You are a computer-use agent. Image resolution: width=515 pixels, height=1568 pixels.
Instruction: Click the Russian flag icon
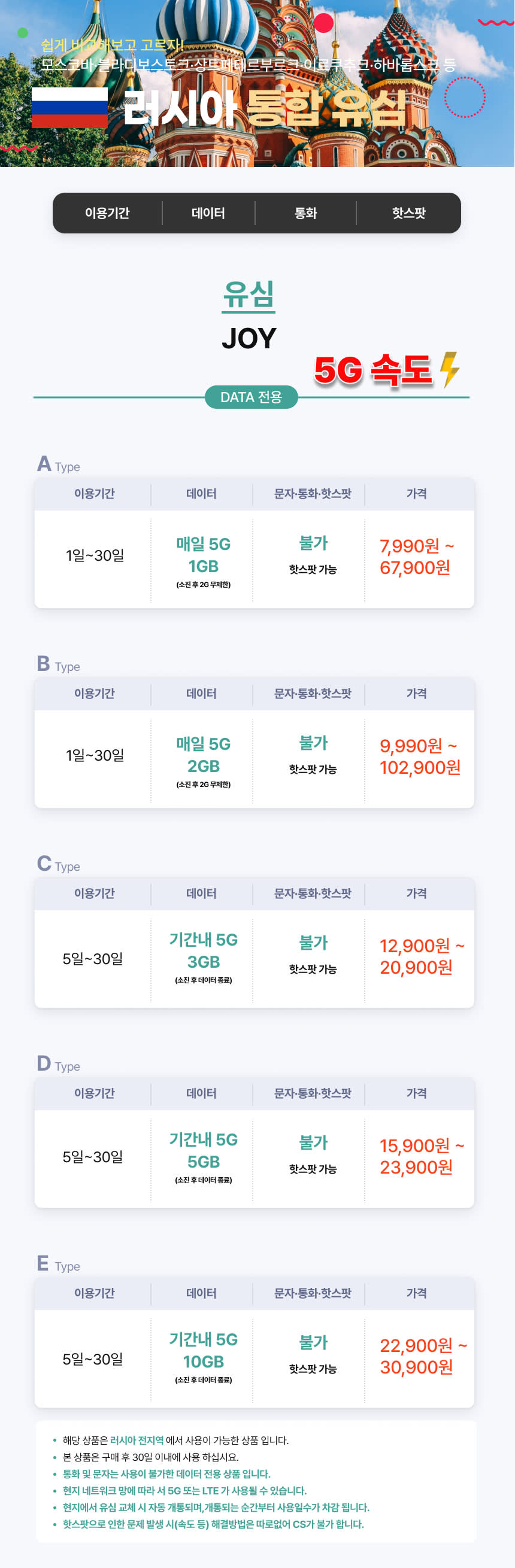point(69,108)
